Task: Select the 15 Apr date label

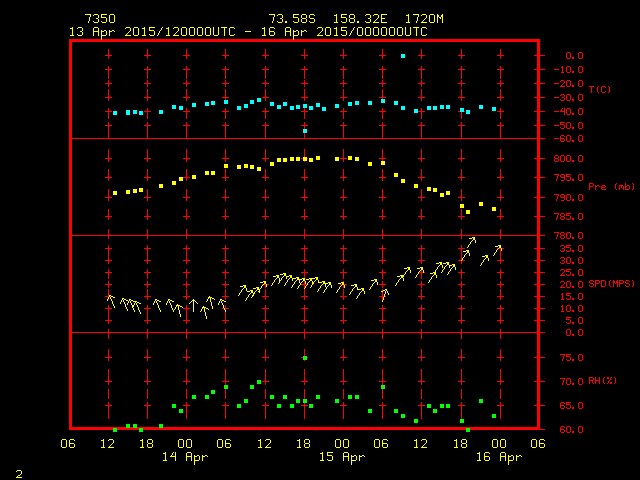Action: pos(341,457)
